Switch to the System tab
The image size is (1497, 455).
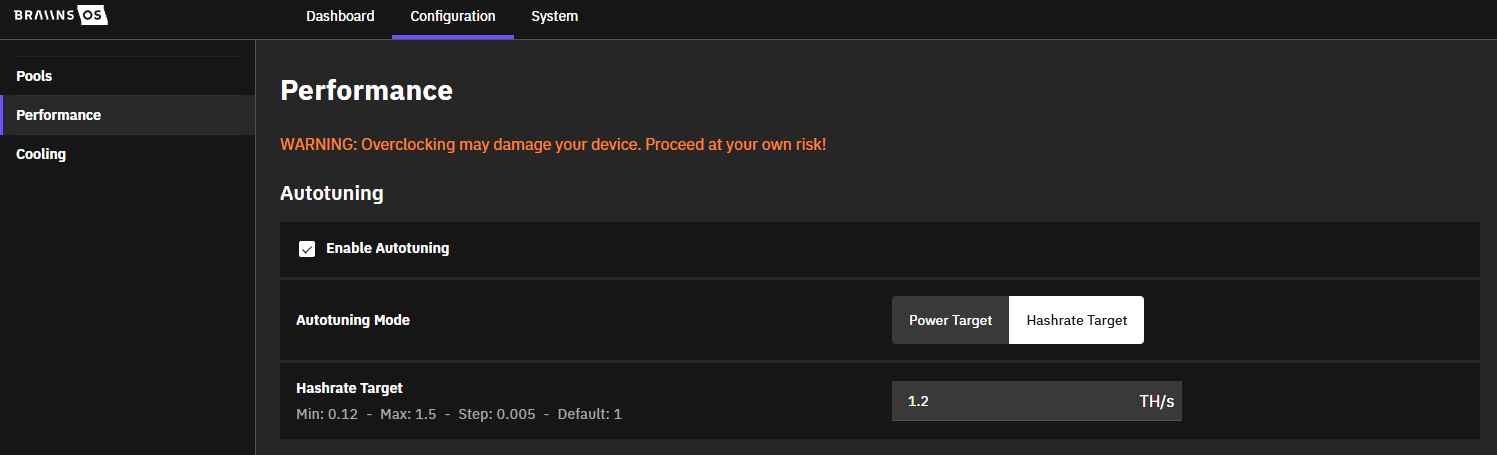[x=554, y=16]
